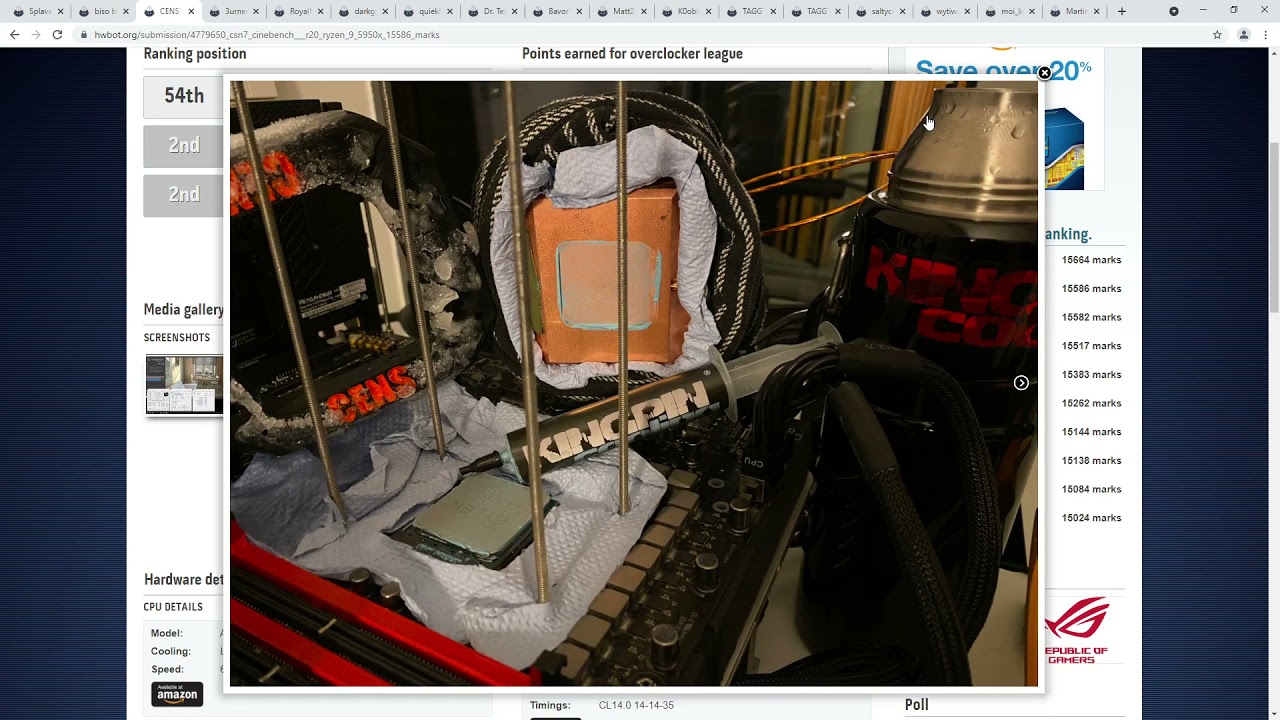Close the darkg tab
The height and width of the screenshot is (720, 1280).
385,12
